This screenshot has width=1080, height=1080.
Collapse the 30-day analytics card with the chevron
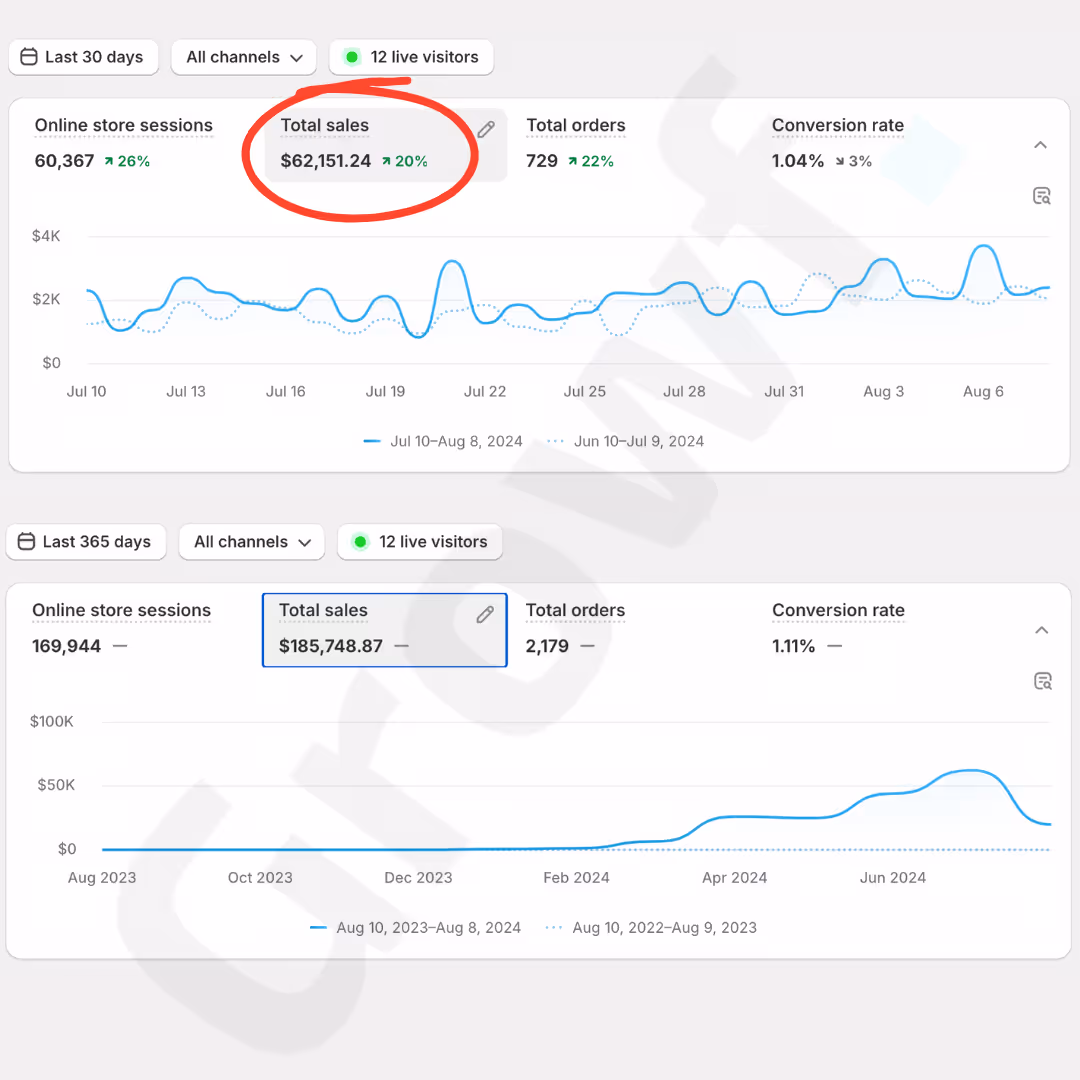1040,144
